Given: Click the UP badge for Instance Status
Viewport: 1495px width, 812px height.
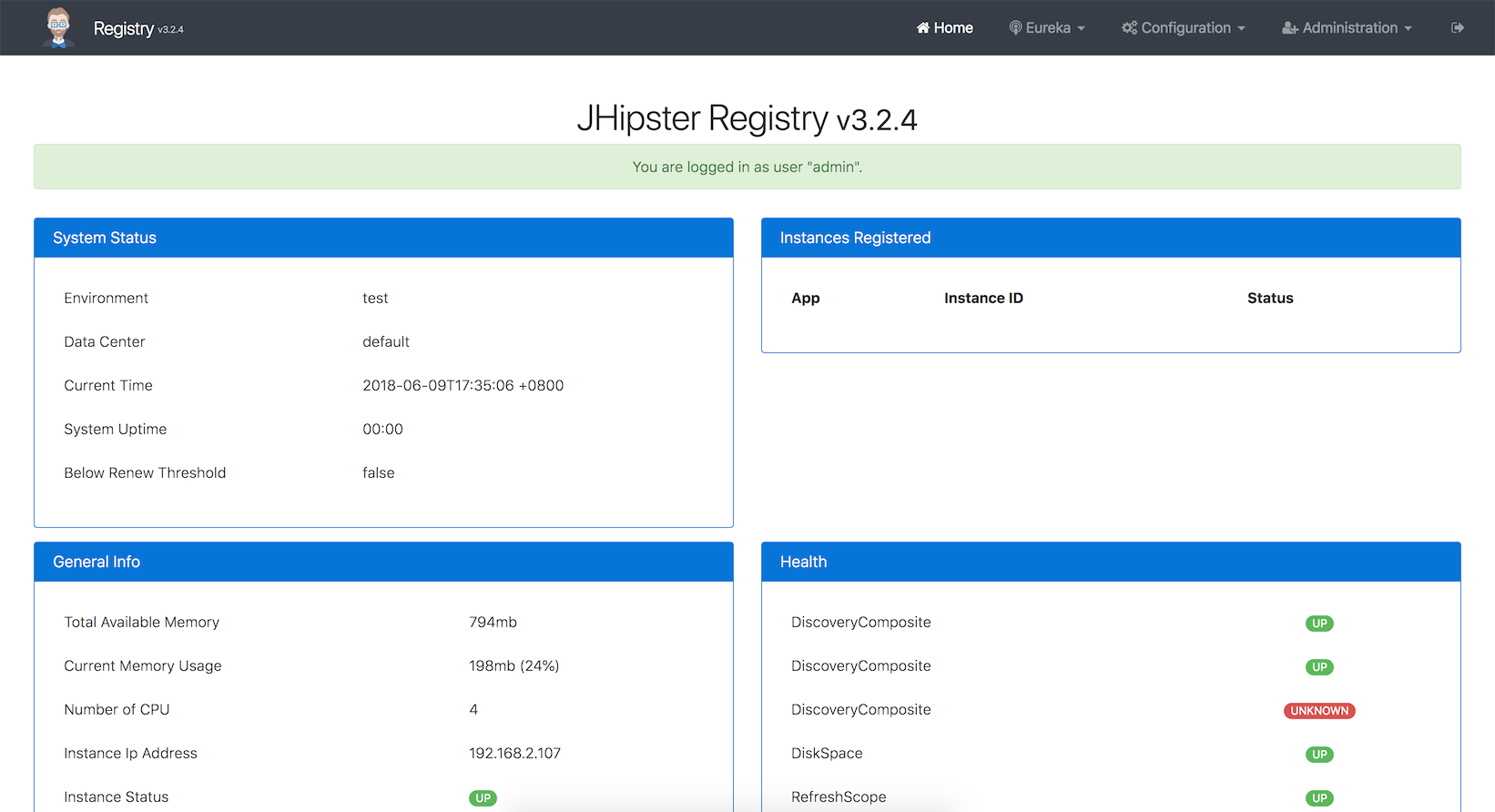Looking at the screenshot, I should pos(483,798).
